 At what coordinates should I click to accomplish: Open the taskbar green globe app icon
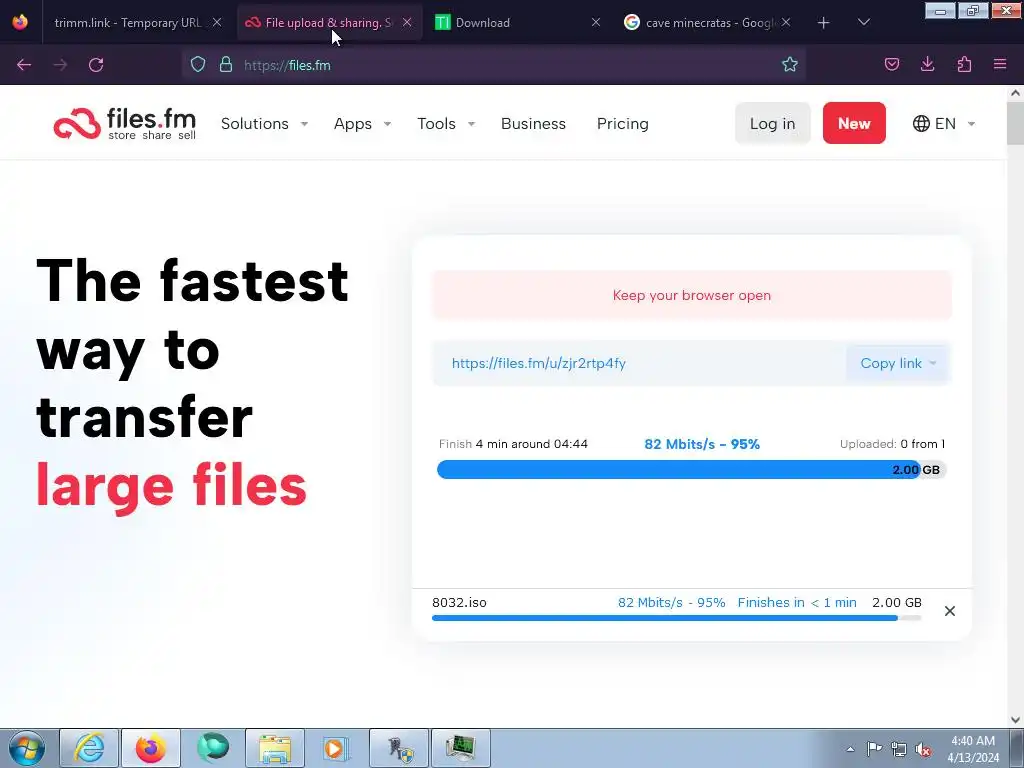coord(213,748)
